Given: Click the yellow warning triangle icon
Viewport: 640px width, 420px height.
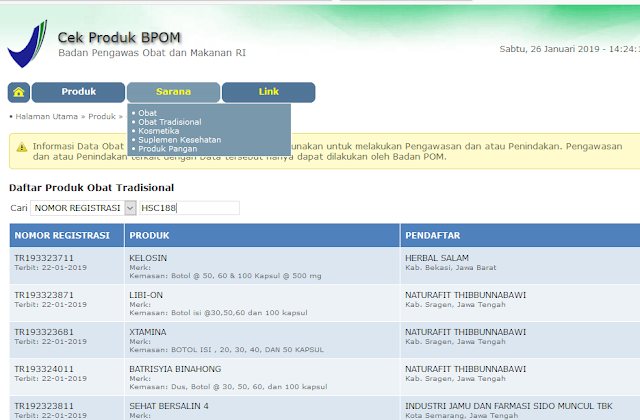Looking at the screenshot, I should [22, 147].
